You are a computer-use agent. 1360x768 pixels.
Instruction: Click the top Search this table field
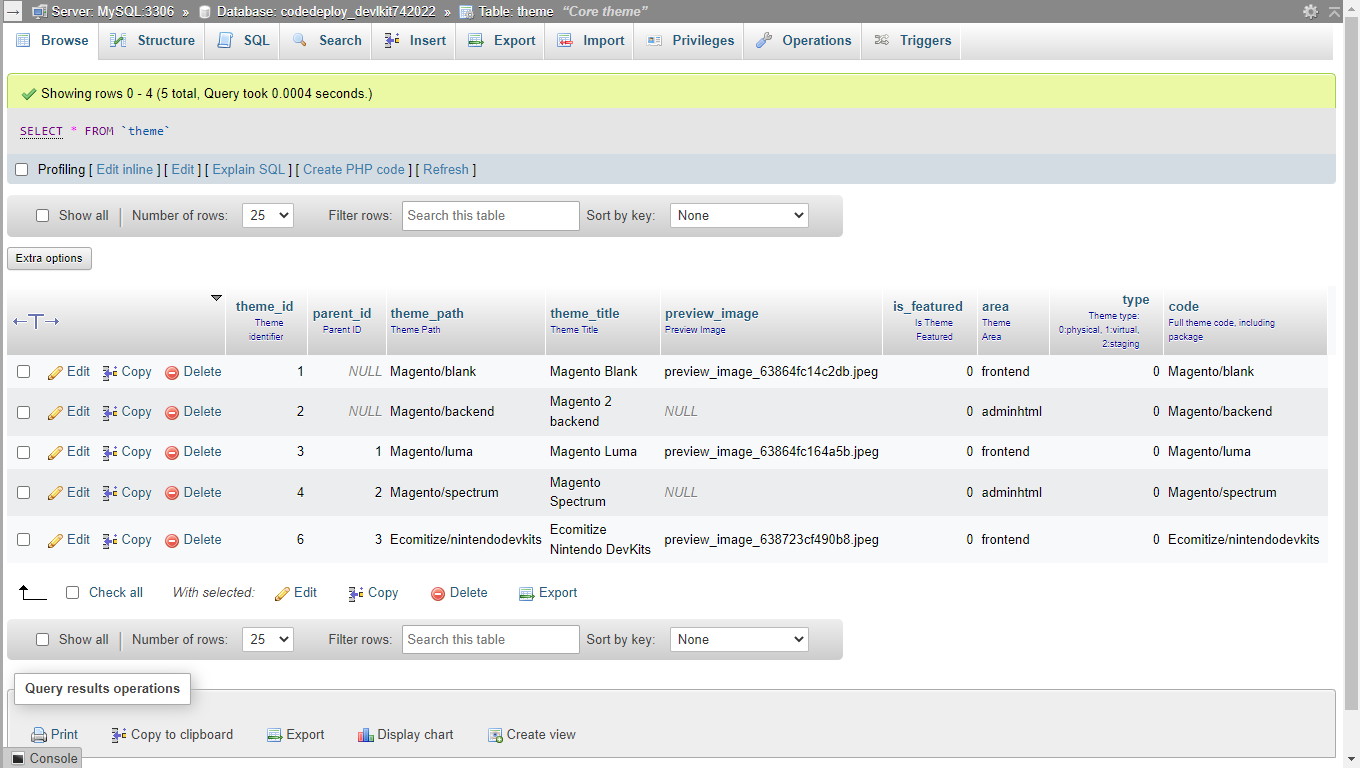coord(490,216)
